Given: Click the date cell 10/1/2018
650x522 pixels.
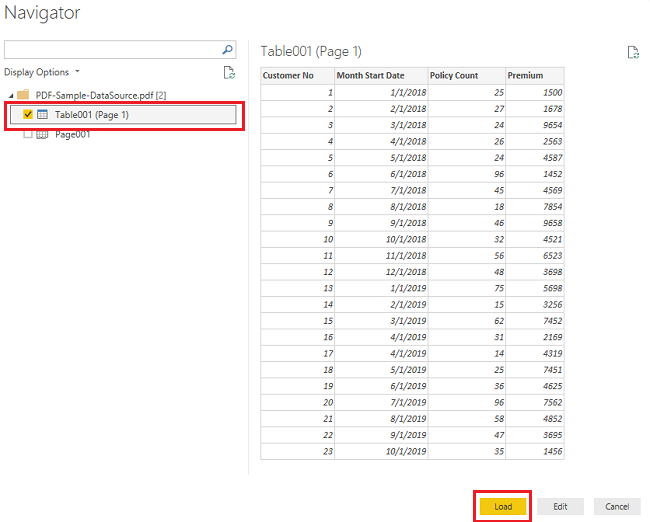Looking at the screenshot, I should tap(381, 239).
